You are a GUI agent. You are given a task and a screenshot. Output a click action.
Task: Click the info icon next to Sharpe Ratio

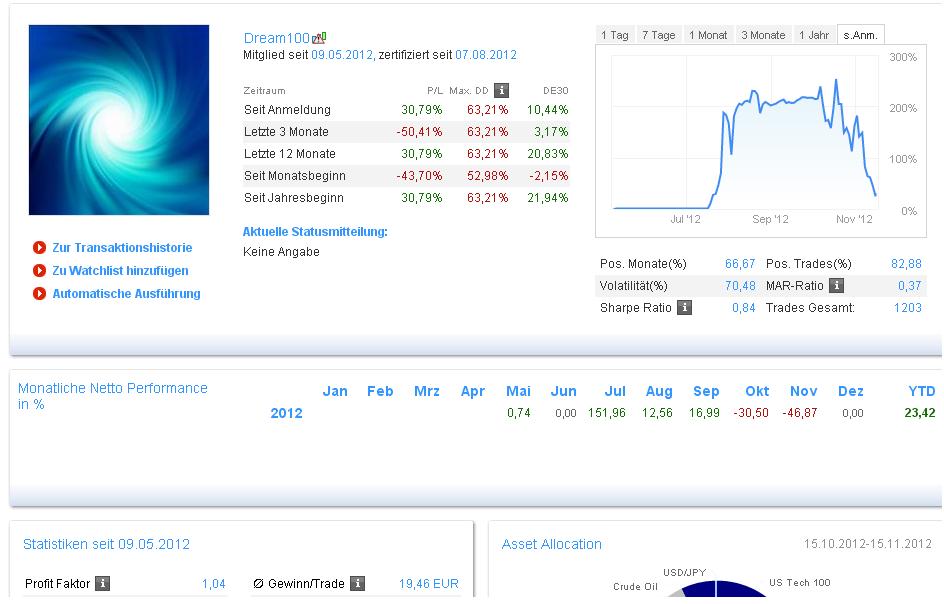[684, 308]
